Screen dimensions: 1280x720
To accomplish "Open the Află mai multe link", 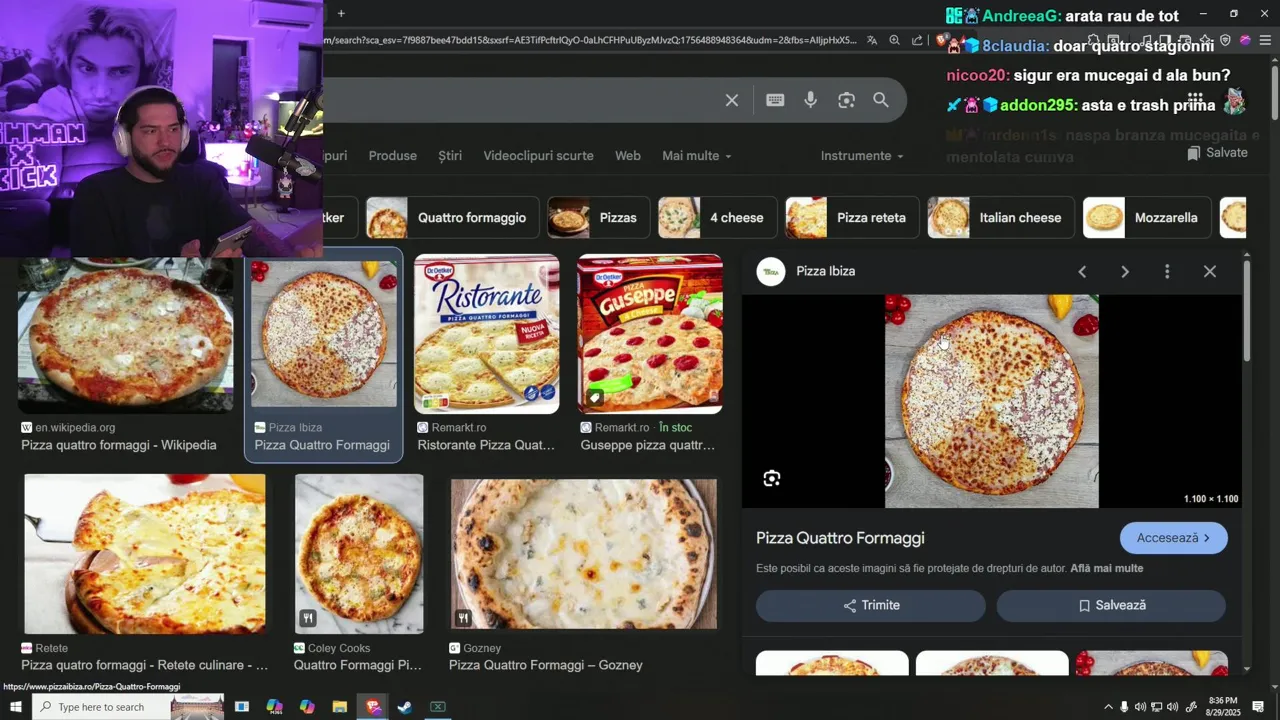I will click(1107, 569).
